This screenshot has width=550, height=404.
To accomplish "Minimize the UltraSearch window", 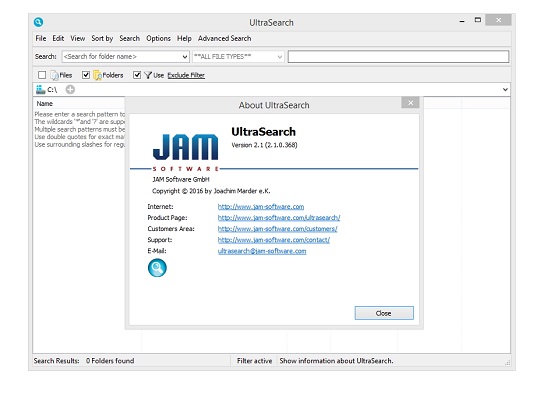I will [462, 21].
